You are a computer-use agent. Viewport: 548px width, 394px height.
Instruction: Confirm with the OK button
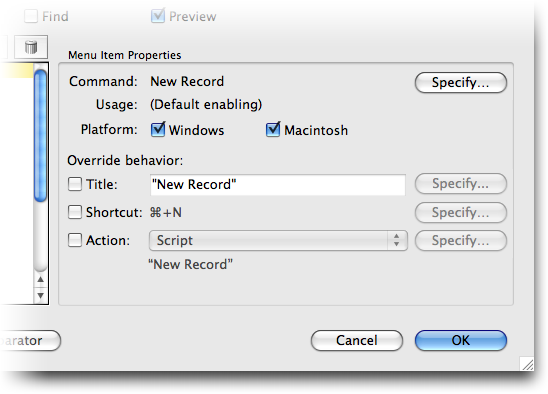click(x=461, y=341)
